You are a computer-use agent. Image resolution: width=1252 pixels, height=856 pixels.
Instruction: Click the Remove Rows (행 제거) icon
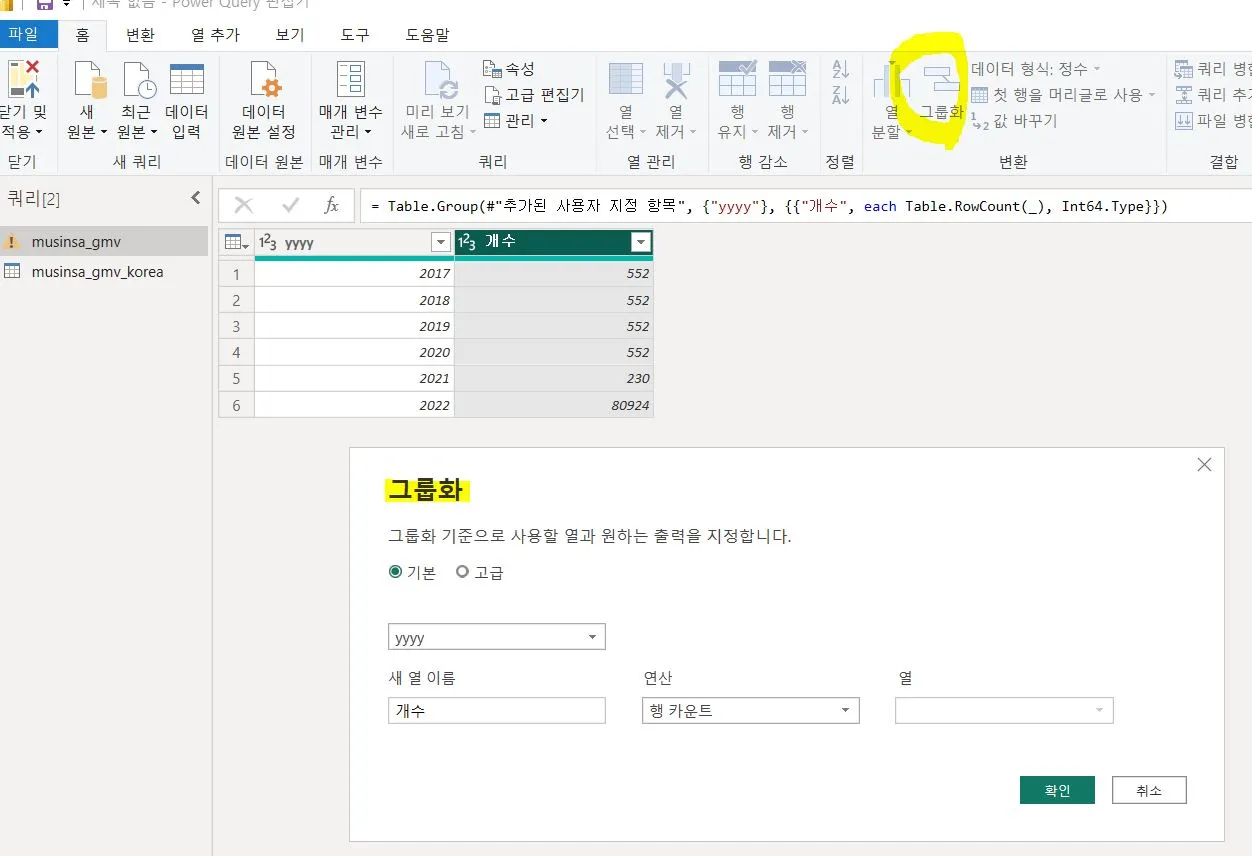point(787,78)
